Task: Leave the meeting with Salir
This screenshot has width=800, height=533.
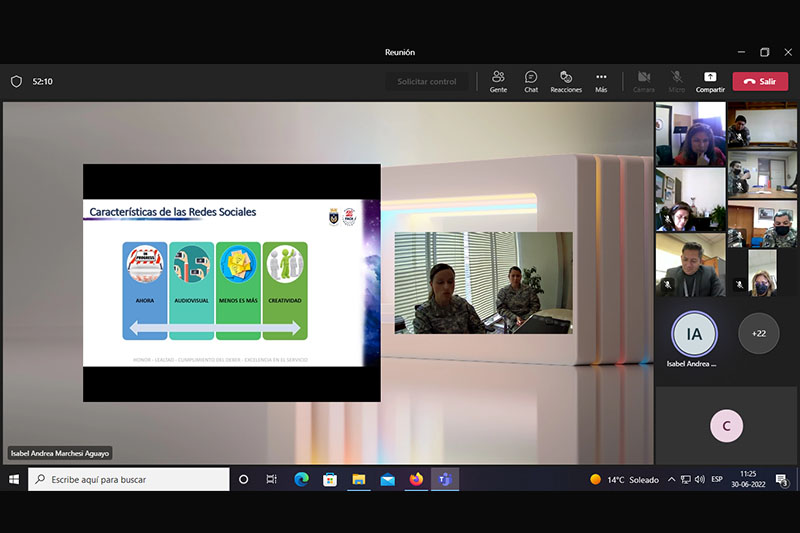Action: (x=760, y=82)
